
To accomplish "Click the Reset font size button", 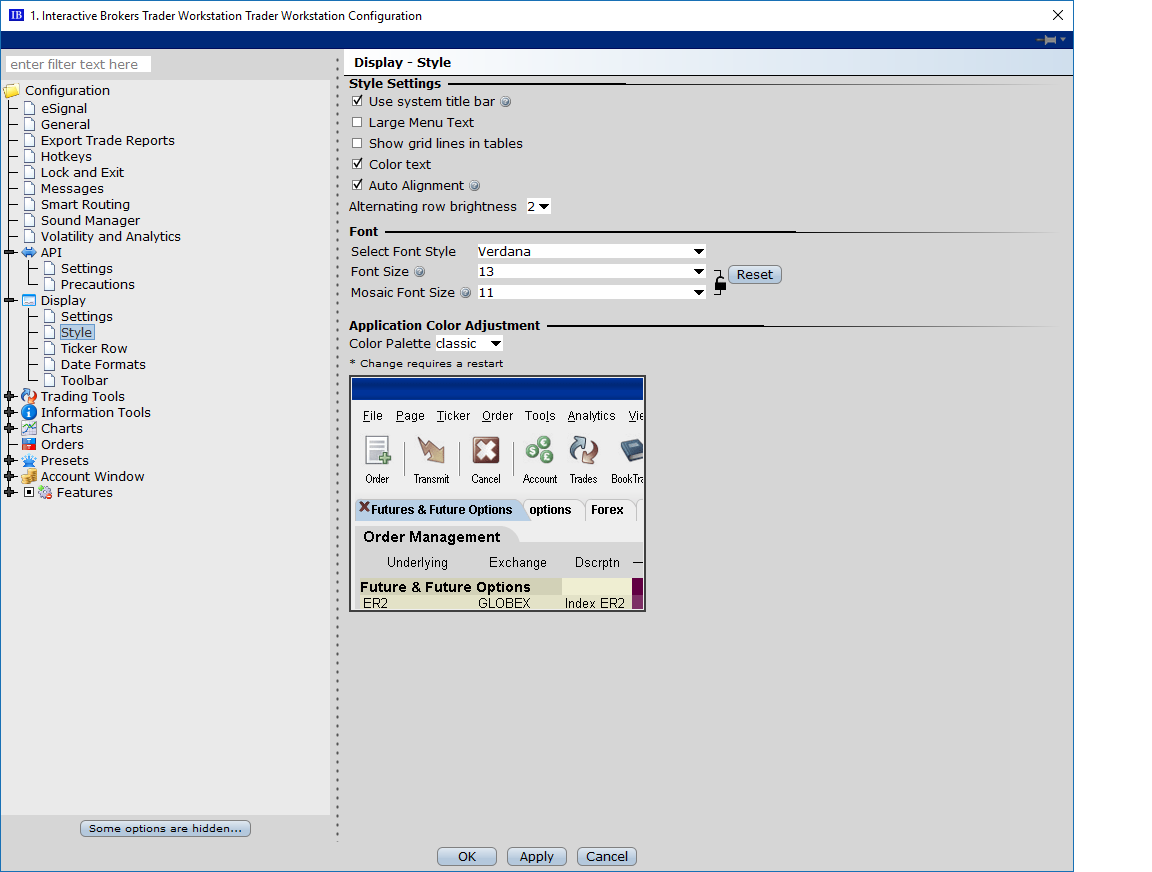I will click(x=755, y=275).
